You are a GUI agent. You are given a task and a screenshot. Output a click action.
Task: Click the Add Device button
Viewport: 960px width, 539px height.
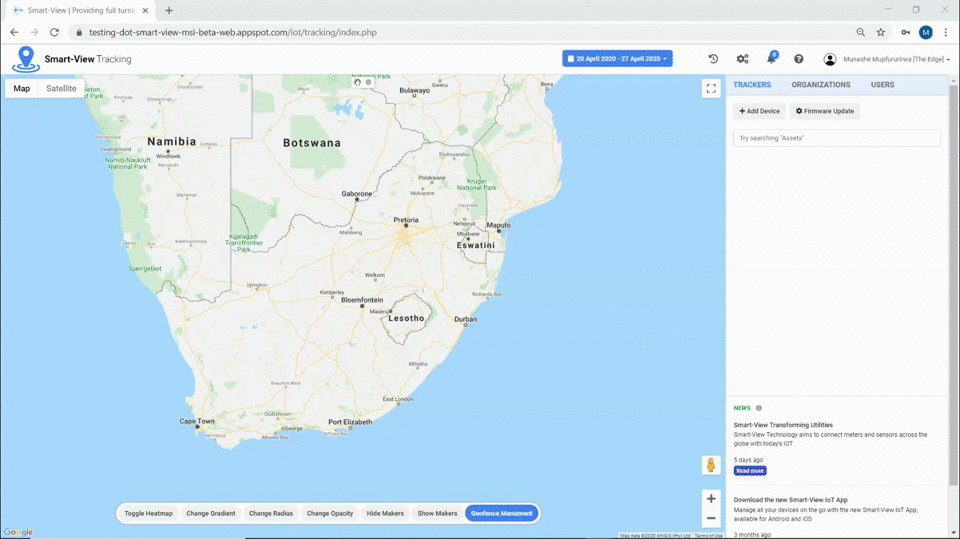click(759, 111)
